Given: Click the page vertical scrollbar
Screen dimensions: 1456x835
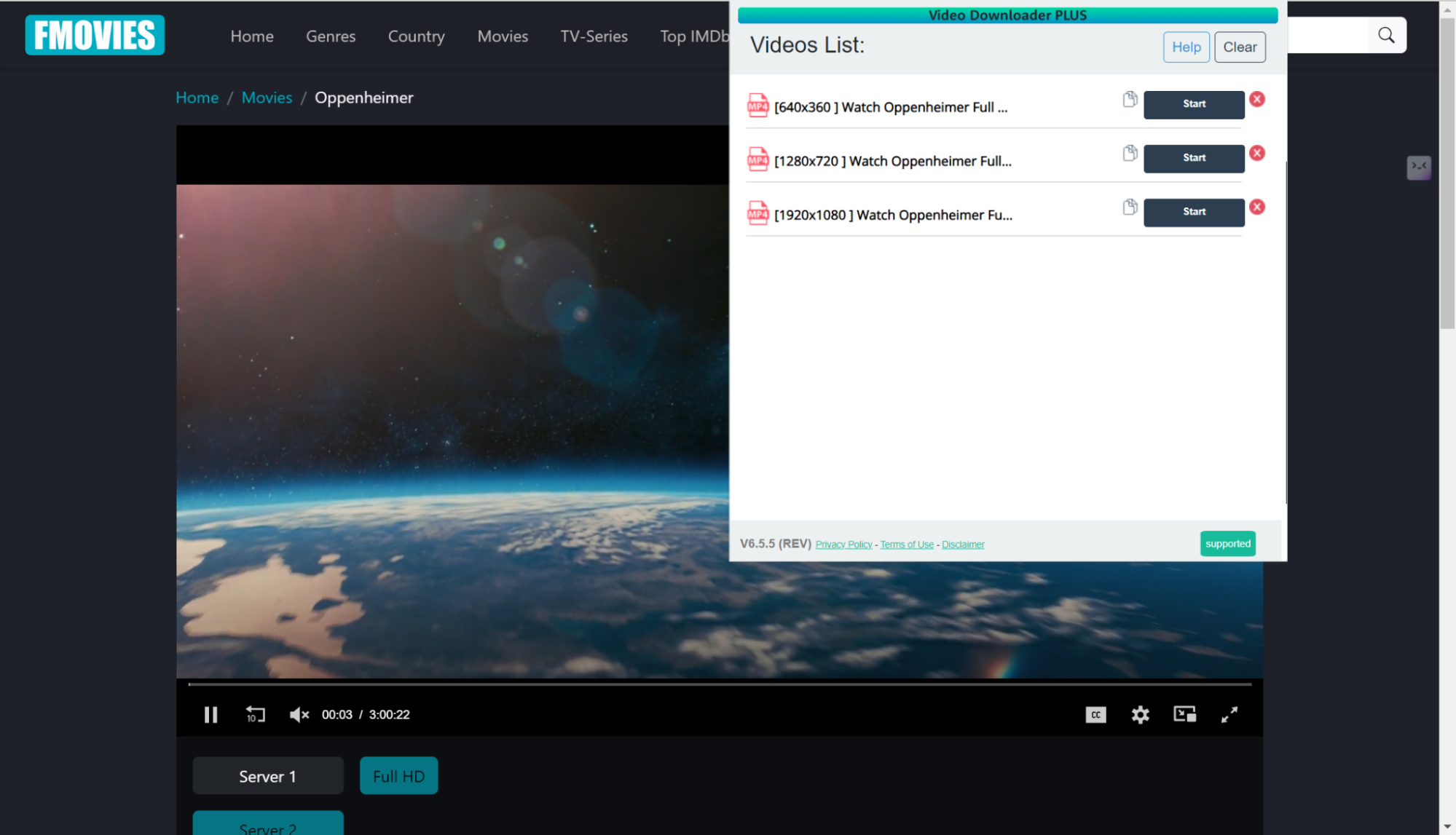Looking at the screenshot, I should (x=1447, y=175).
